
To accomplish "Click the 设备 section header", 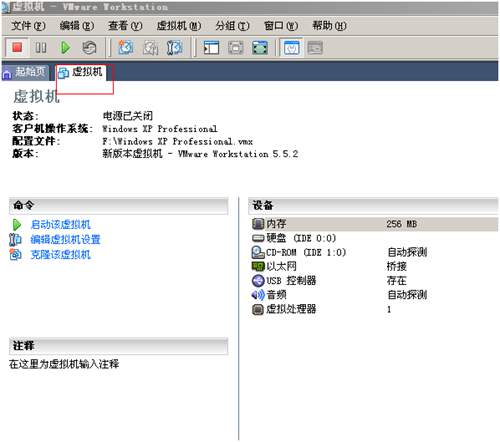I will (373, 206).
